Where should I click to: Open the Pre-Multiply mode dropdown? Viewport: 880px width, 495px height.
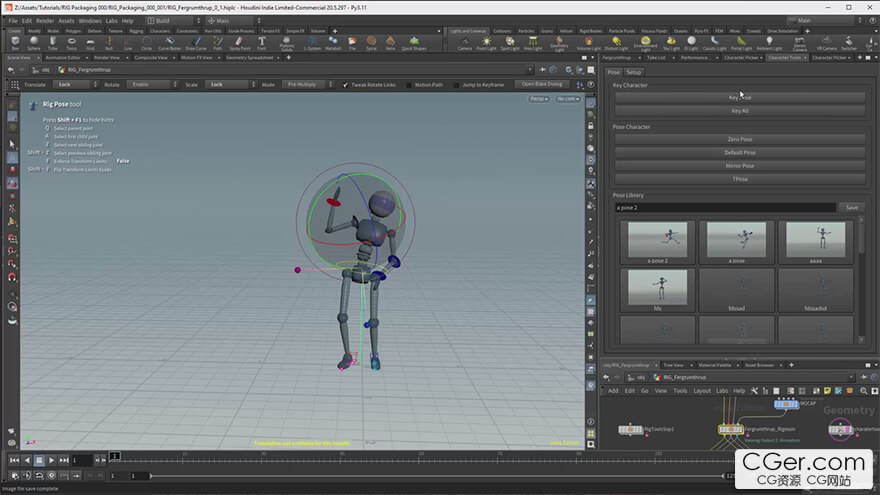click(x=307, y=85)
